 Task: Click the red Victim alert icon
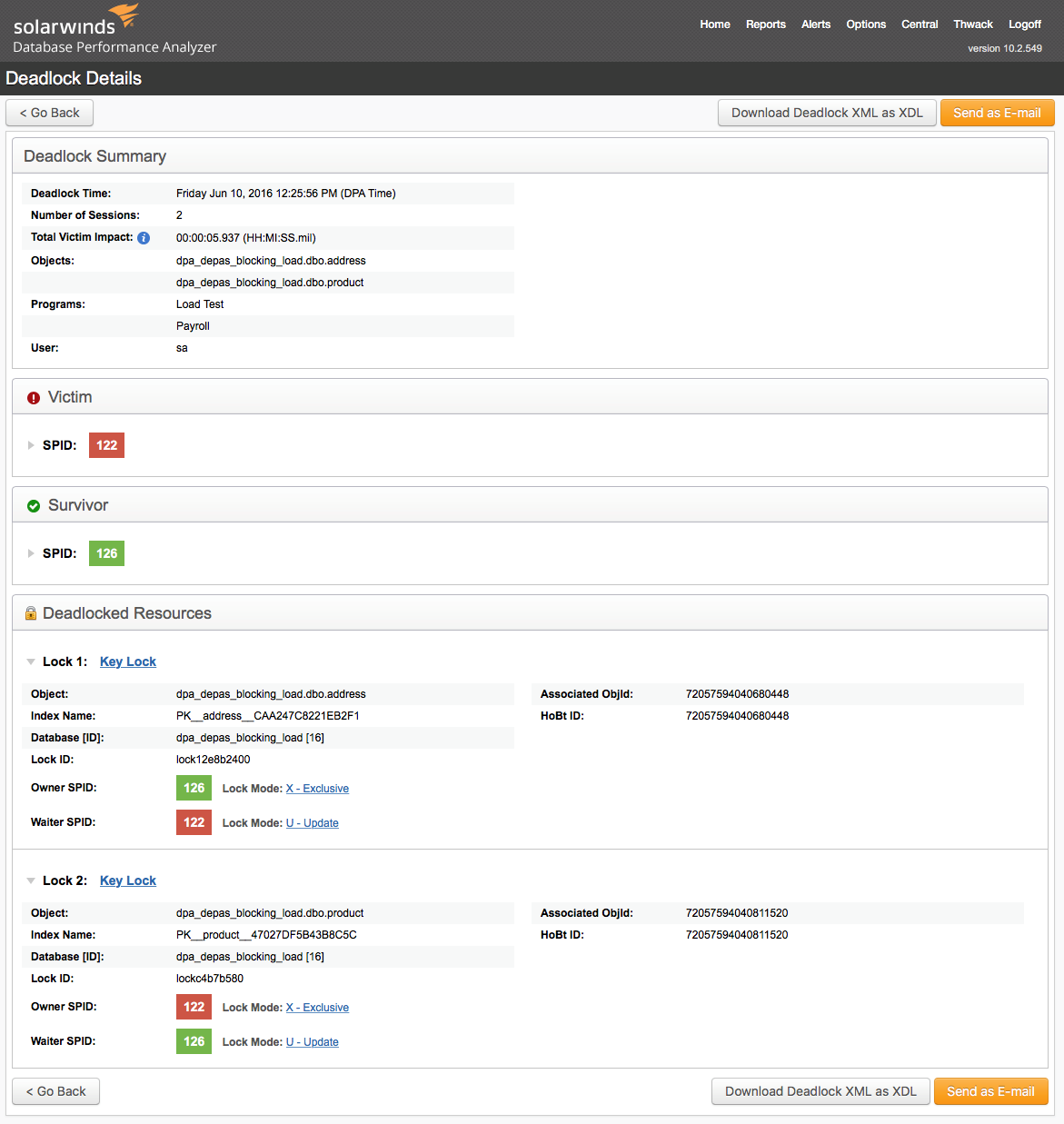(x=34, y=398)
